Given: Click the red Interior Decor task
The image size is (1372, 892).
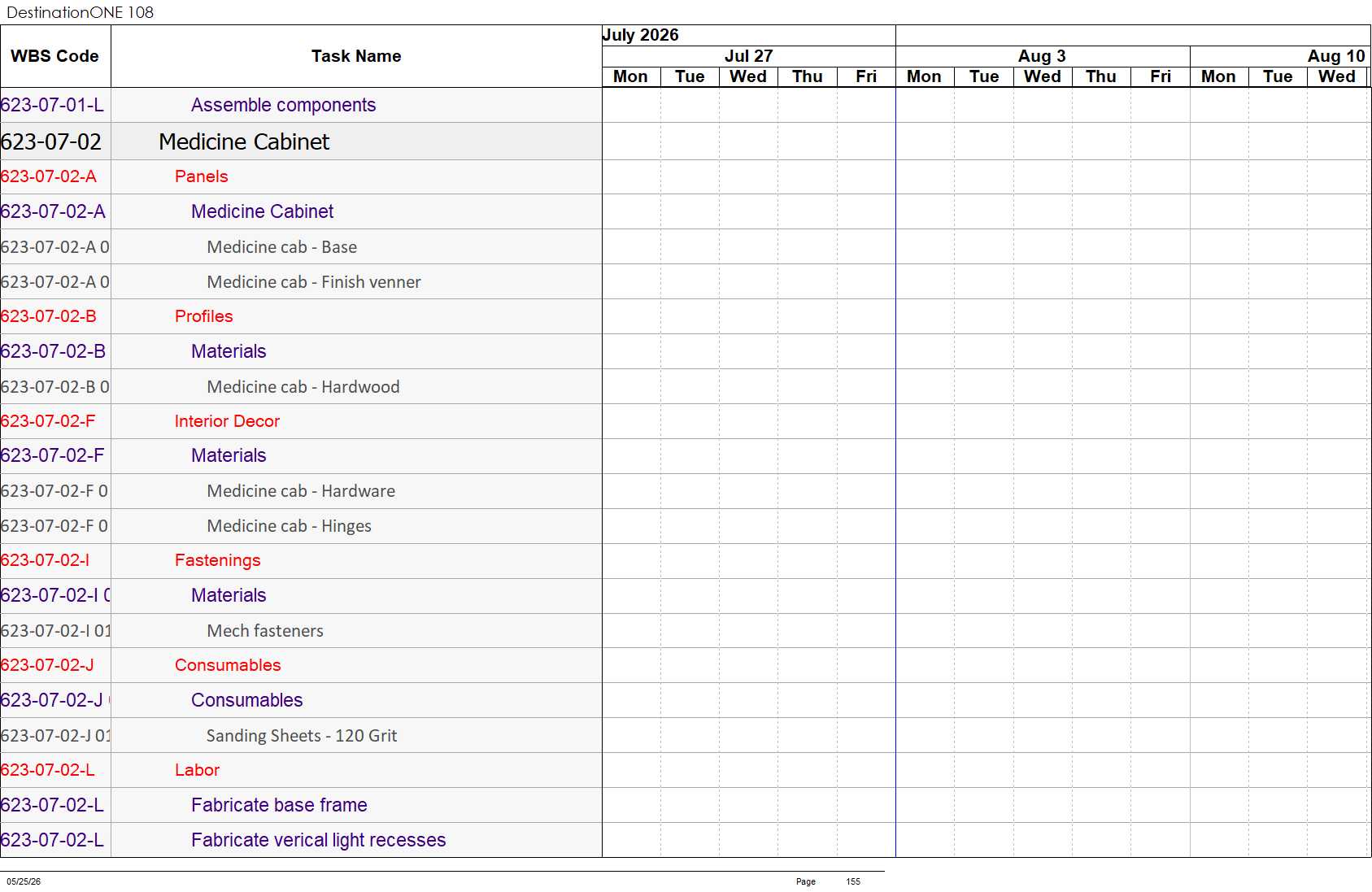Looking at the screenshot, I should coord(227,421).
